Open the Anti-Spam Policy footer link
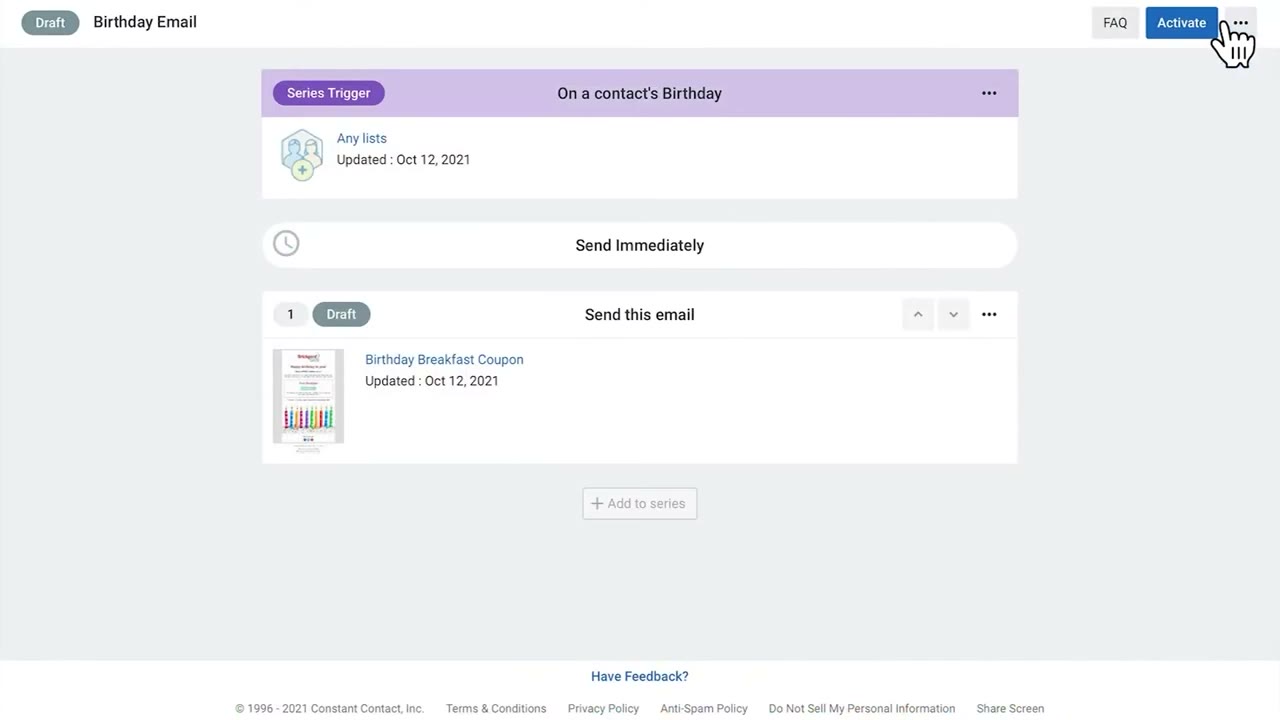This screenshot has width=1280, height=720. [x=704, y=708]
